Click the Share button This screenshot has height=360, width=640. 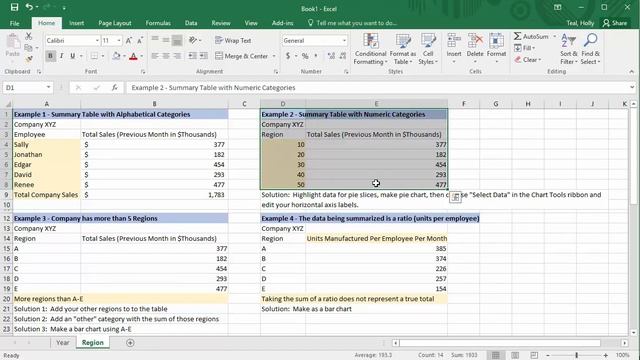(615, 23)
